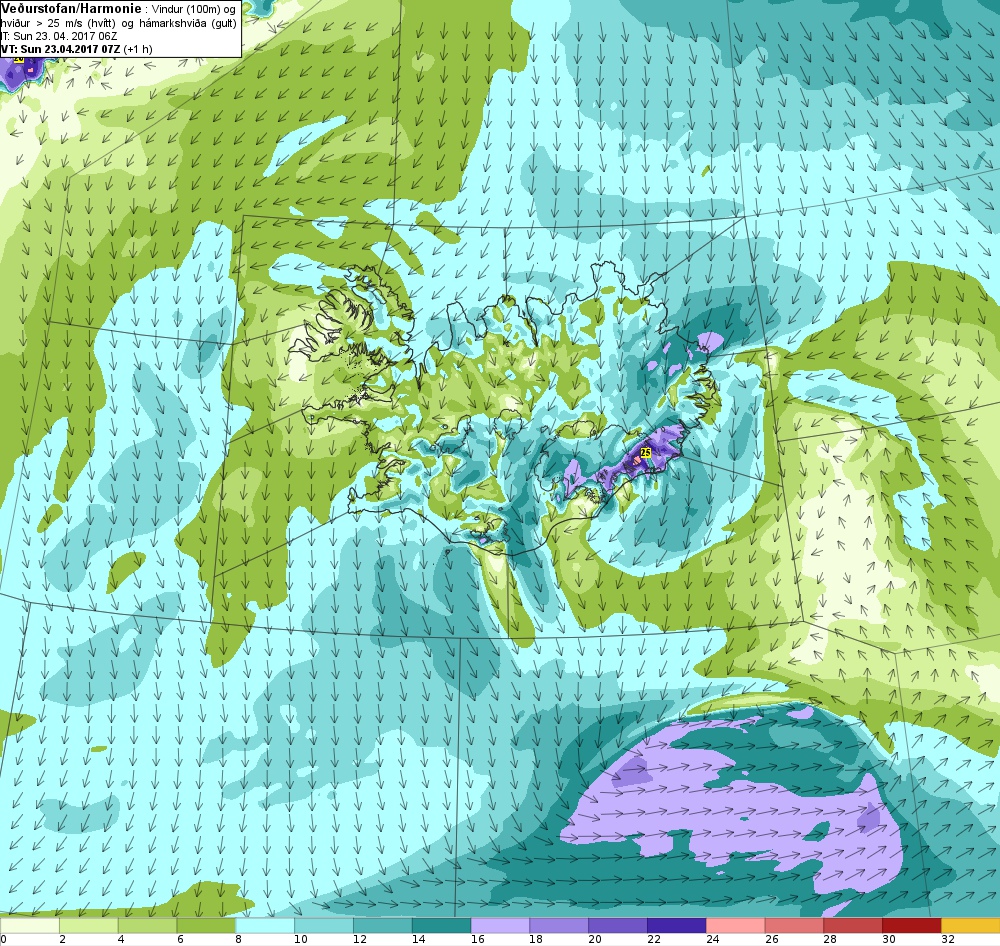
Task: Click the '32' label under the color scale
Action: click(x=948, y=939)
